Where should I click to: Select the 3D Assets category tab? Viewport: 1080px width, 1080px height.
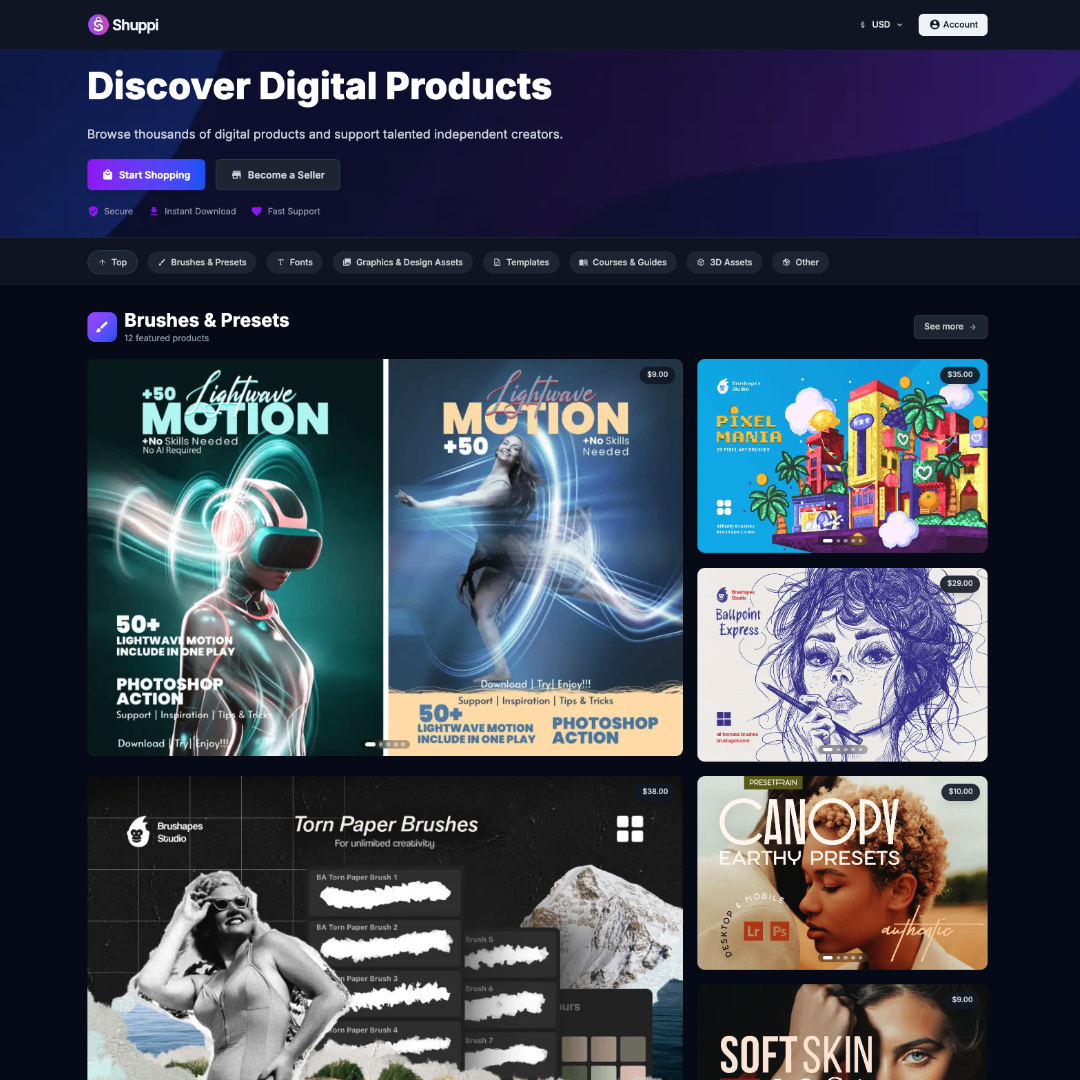click(724, 262)
